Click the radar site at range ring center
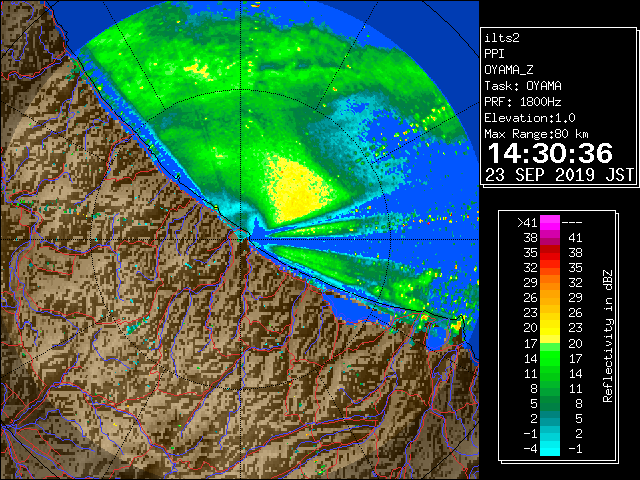This screenshot has width=640, height=480. [x=242, y=239]
